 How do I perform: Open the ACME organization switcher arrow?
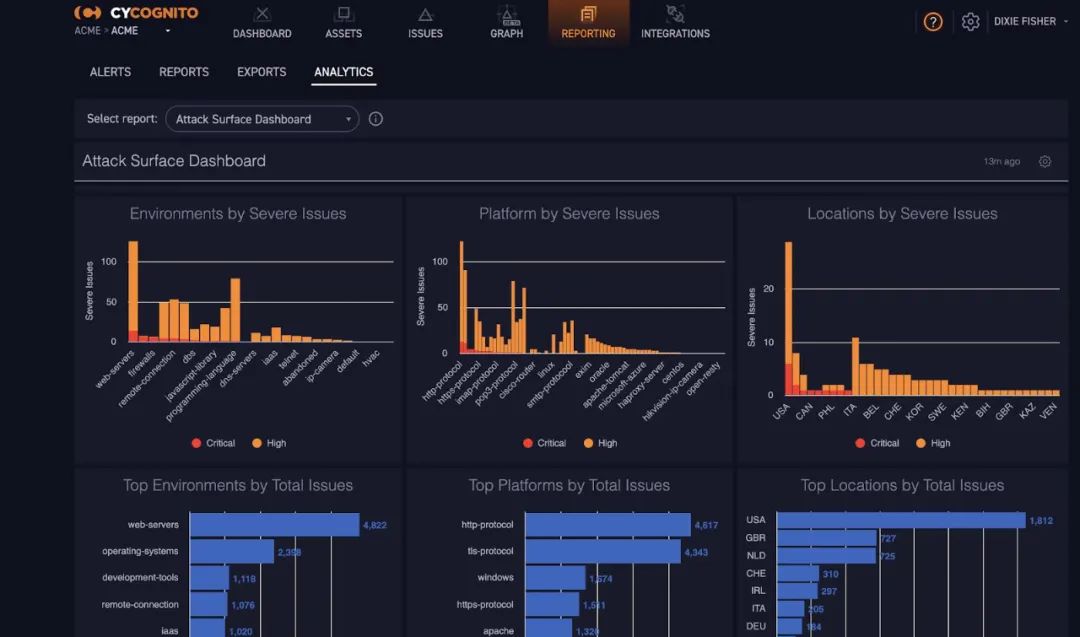(167, 31)
